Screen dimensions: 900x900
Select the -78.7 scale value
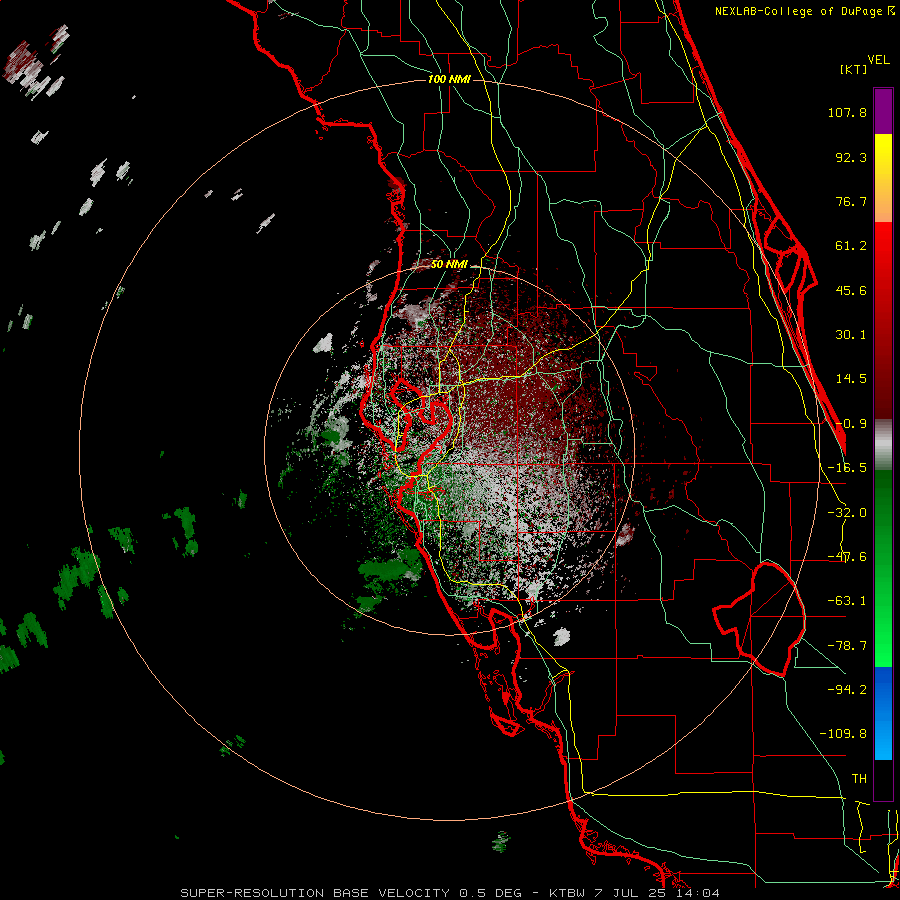click(847, 646)
